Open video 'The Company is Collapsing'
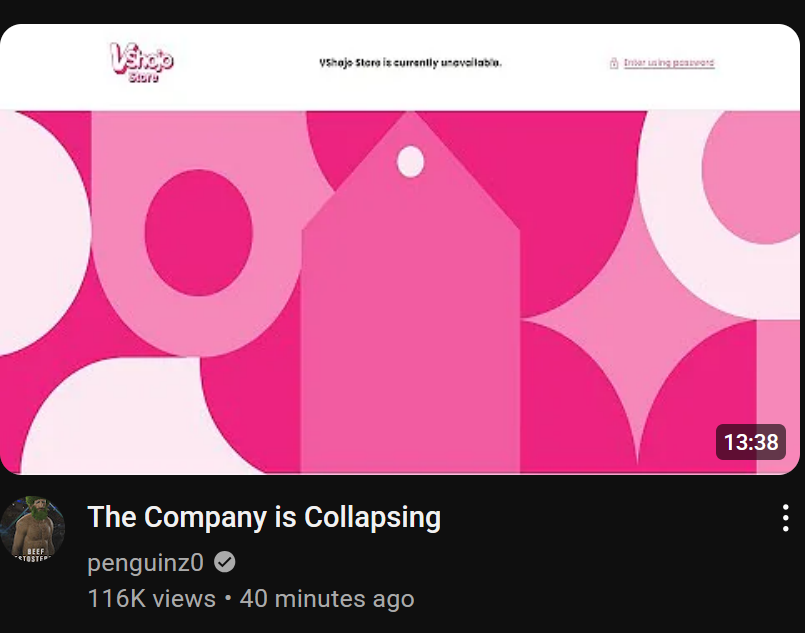 264,517
